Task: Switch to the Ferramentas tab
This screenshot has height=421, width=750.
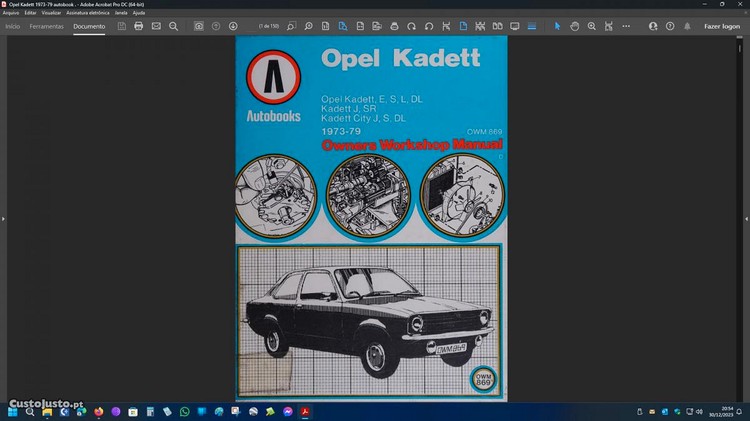Action: click(47, 26)
